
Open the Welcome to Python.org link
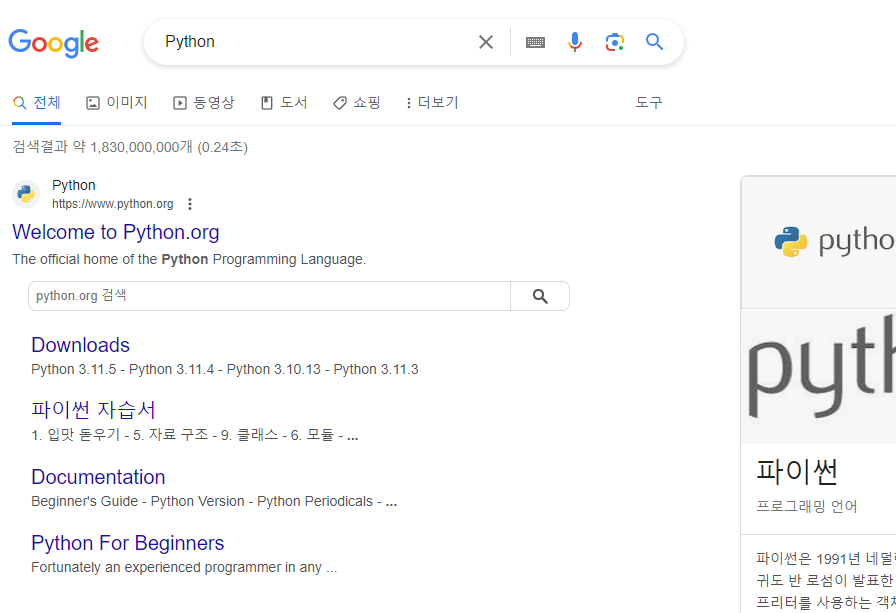[115, 232]
